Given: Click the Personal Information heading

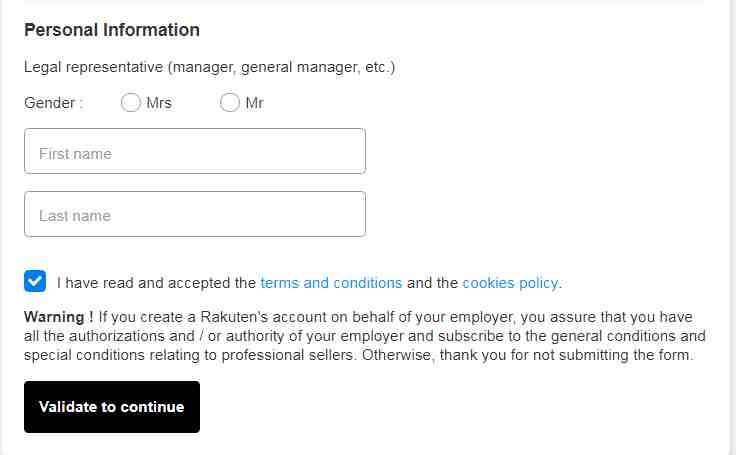Looking at the screenshot, I should click(112, 30).
